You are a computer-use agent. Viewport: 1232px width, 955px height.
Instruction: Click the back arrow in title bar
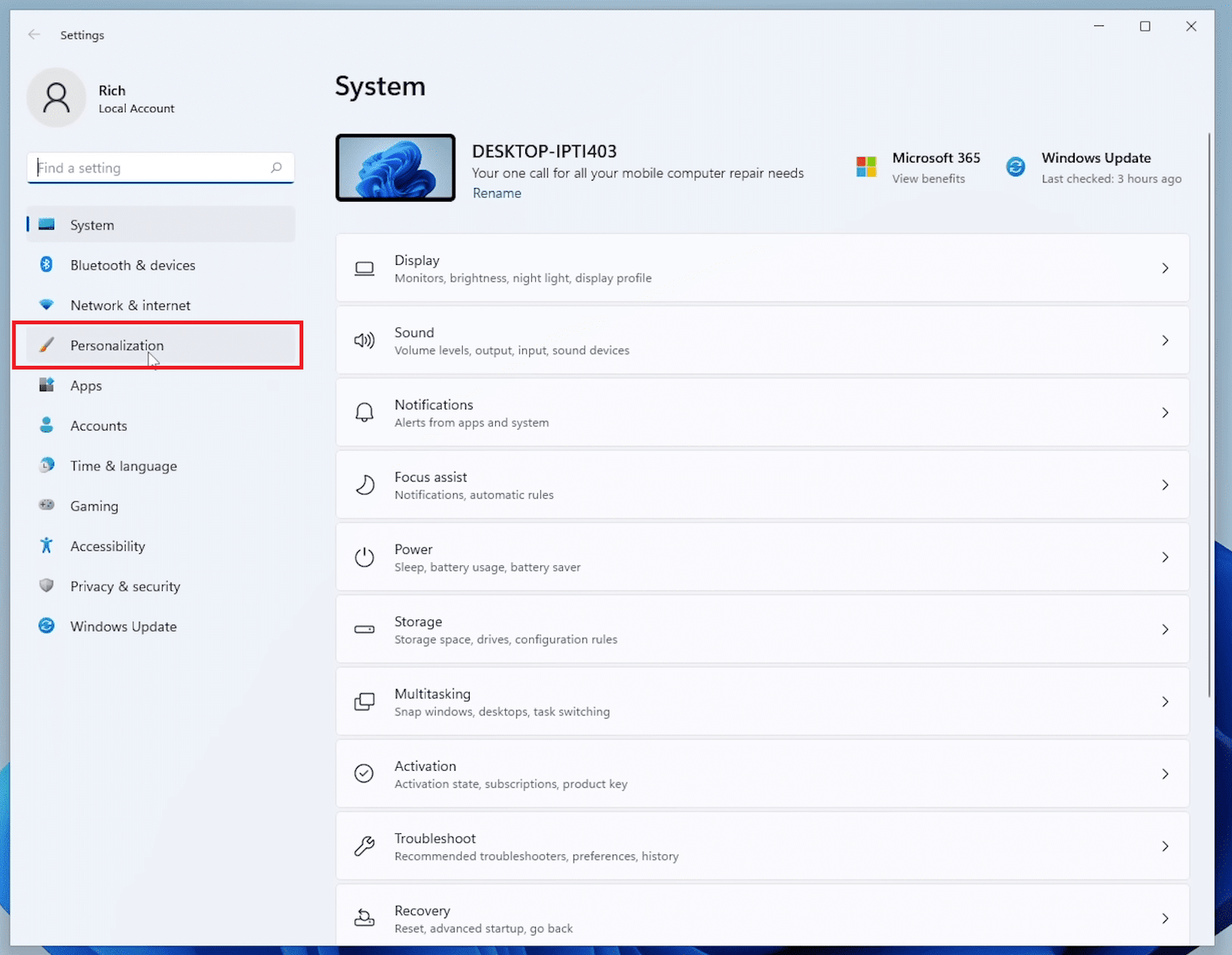(x=34, y=35)
